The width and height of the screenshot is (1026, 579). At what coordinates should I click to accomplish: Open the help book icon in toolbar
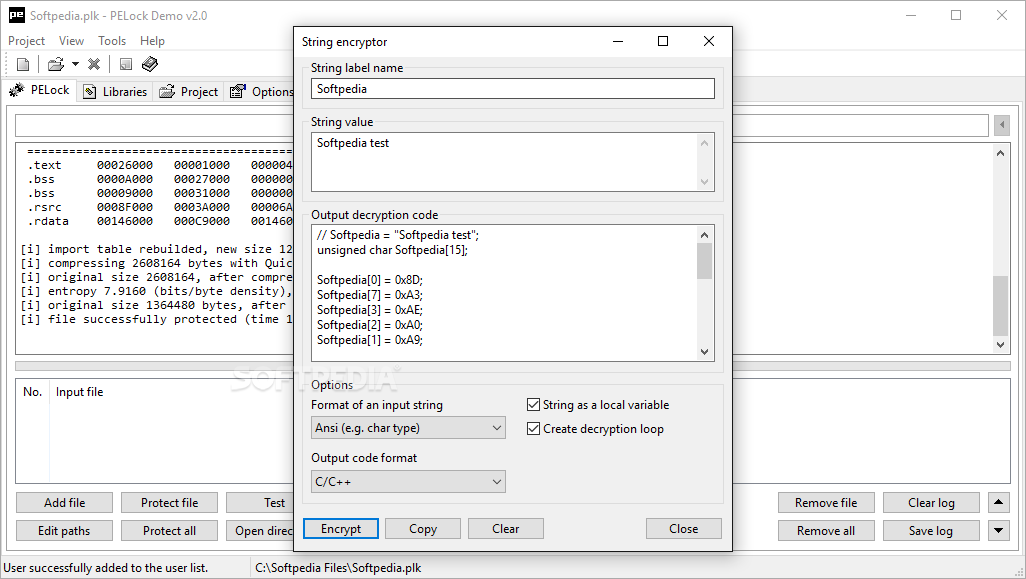pyautogui.click(x=150, y=64)
